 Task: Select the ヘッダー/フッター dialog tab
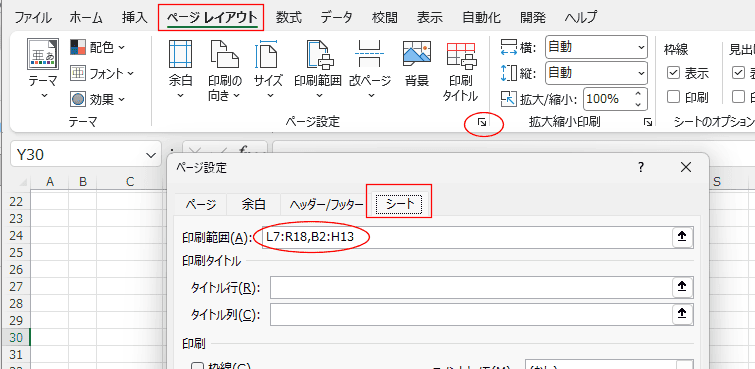pyautogui.click(x=326, y=204)
